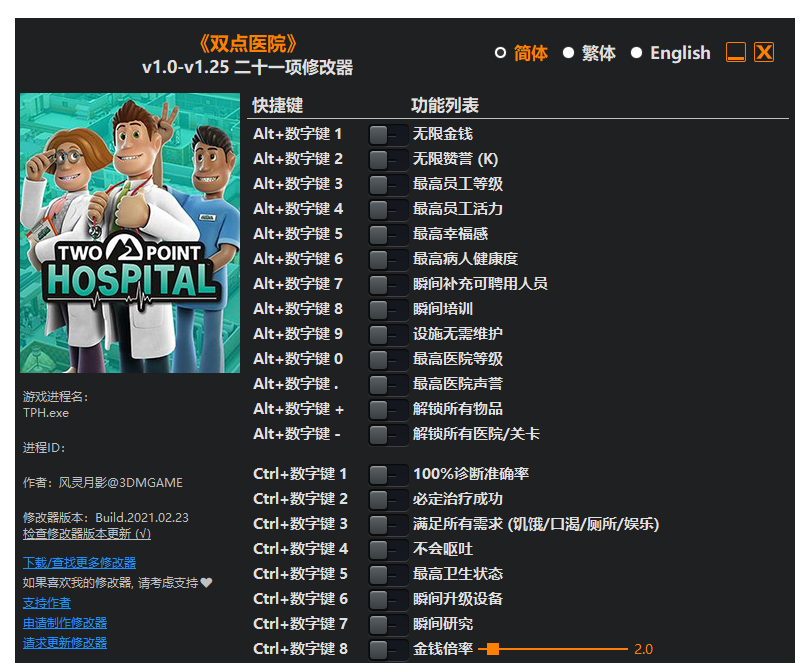Click the Two Point Hospital cover image
This screenshot has width=811, height=663.
click(130, 233)
